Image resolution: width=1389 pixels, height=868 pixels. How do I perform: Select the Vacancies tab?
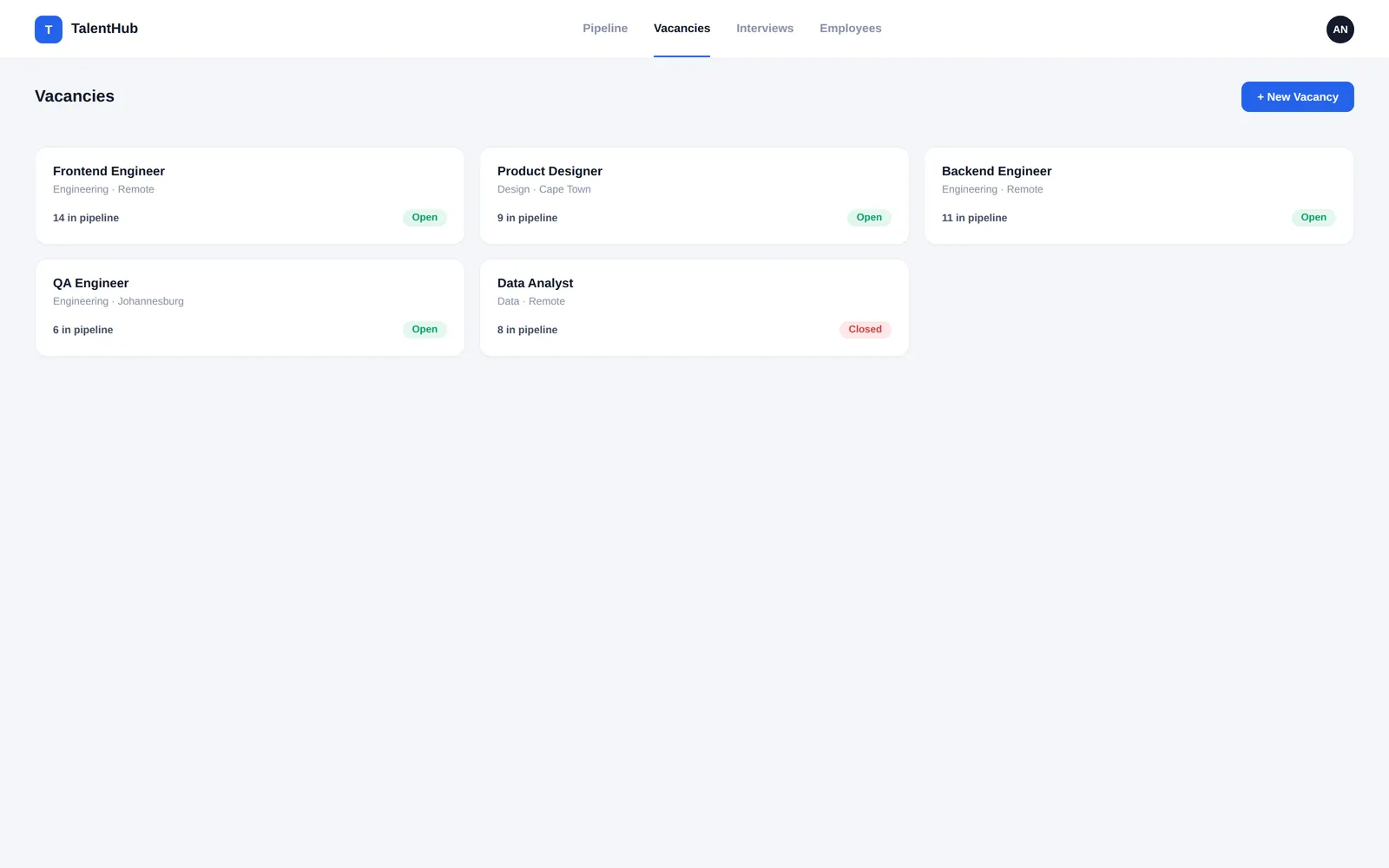point(681,29)
